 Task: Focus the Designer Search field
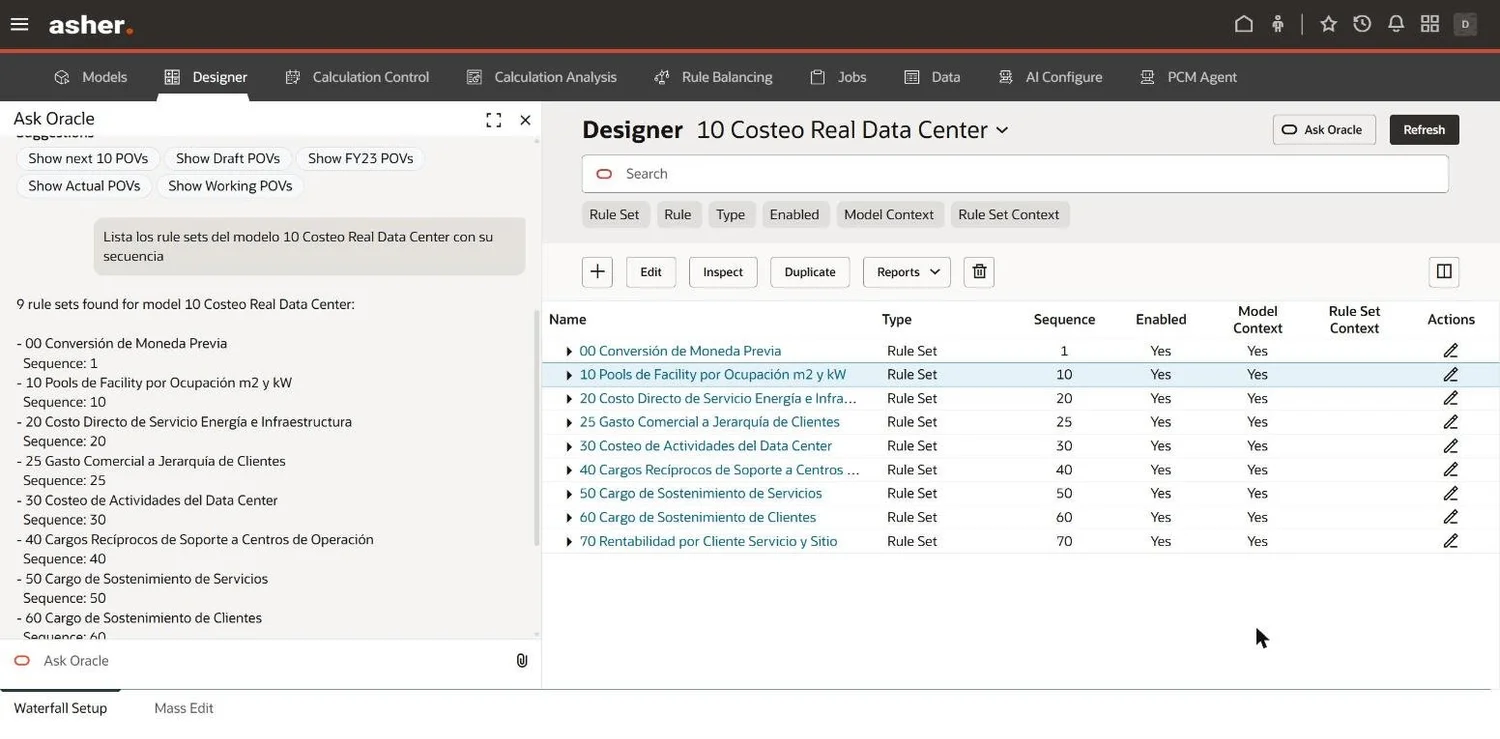pyautogui.click(x=1015, y=174)
